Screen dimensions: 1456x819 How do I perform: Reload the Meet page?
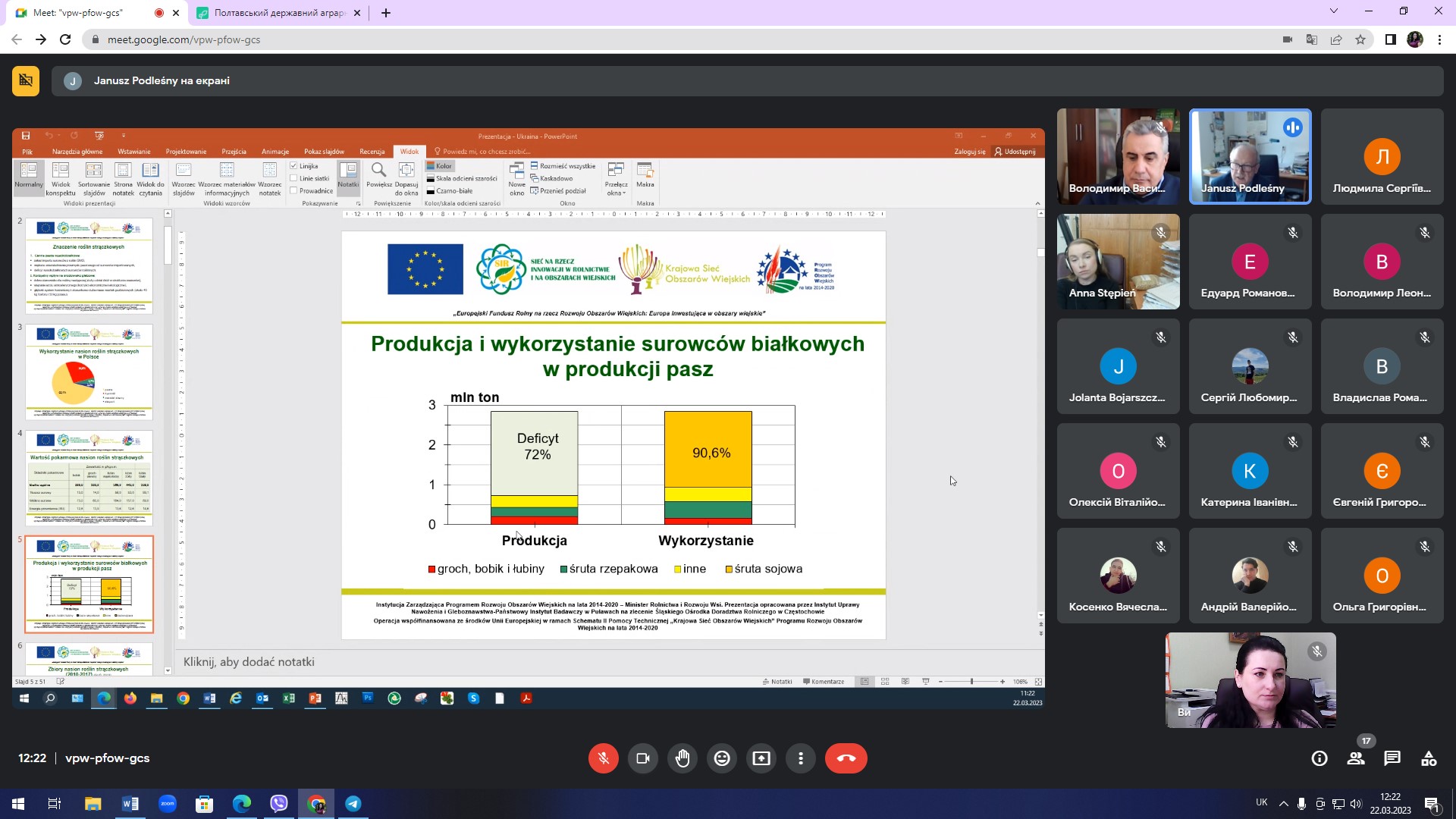point(65,39)
